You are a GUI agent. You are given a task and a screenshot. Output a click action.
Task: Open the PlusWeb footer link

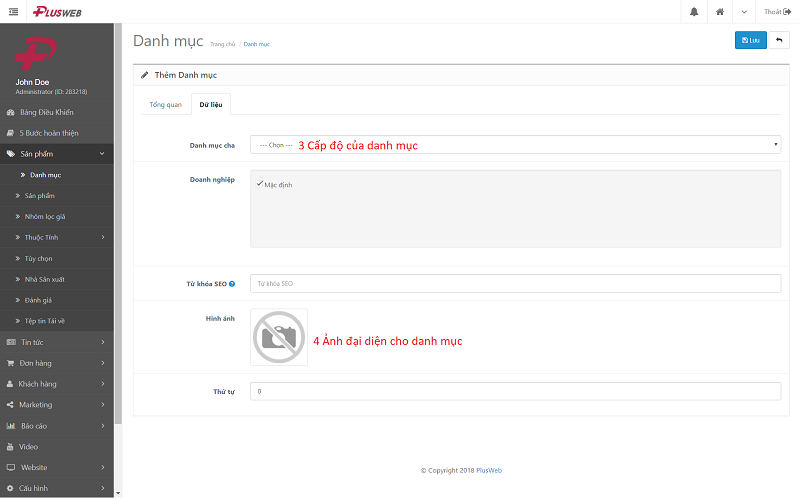click(x=489, y=470)
